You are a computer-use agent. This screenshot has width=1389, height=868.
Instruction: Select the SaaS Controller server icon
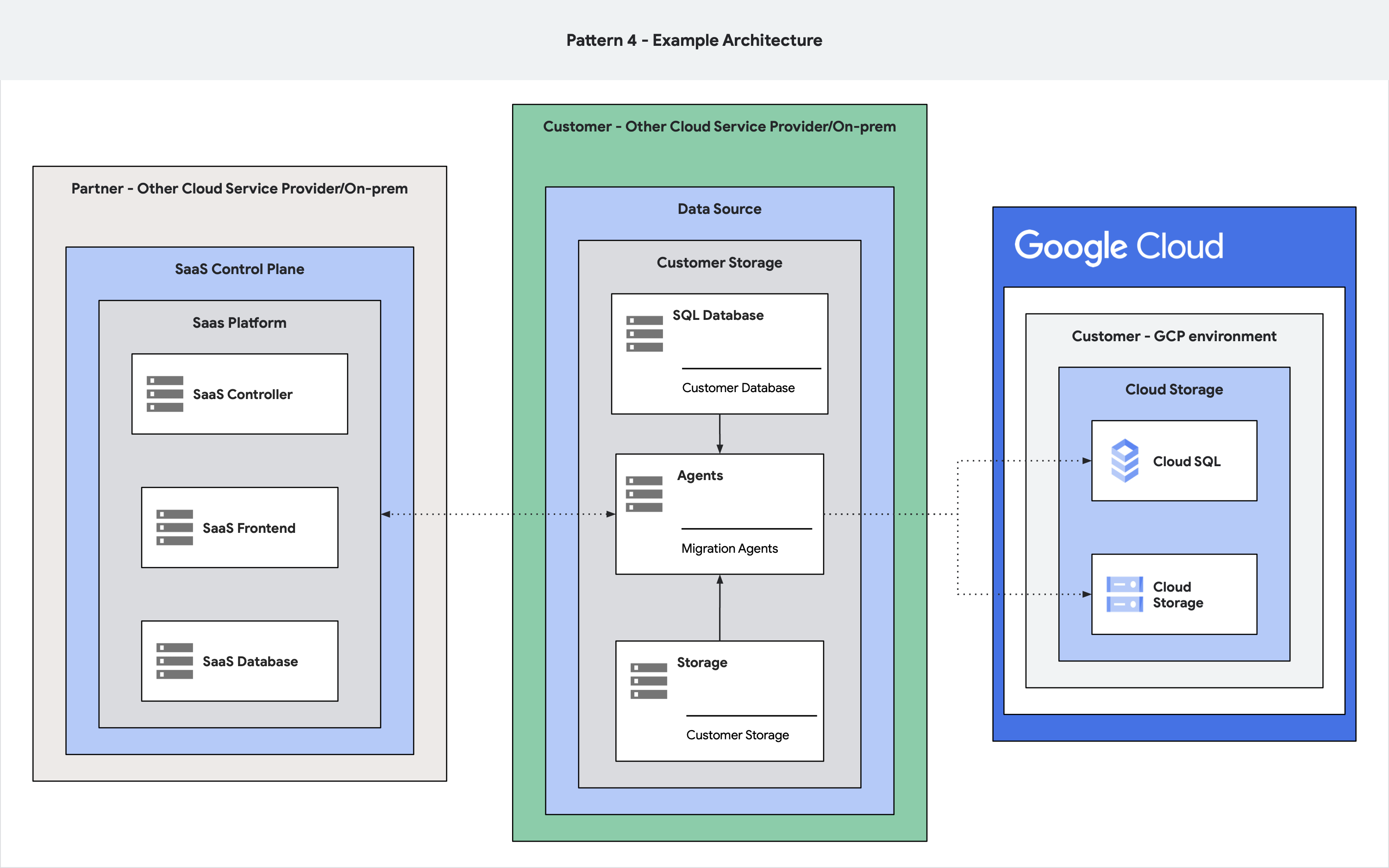tap(166, 394)
